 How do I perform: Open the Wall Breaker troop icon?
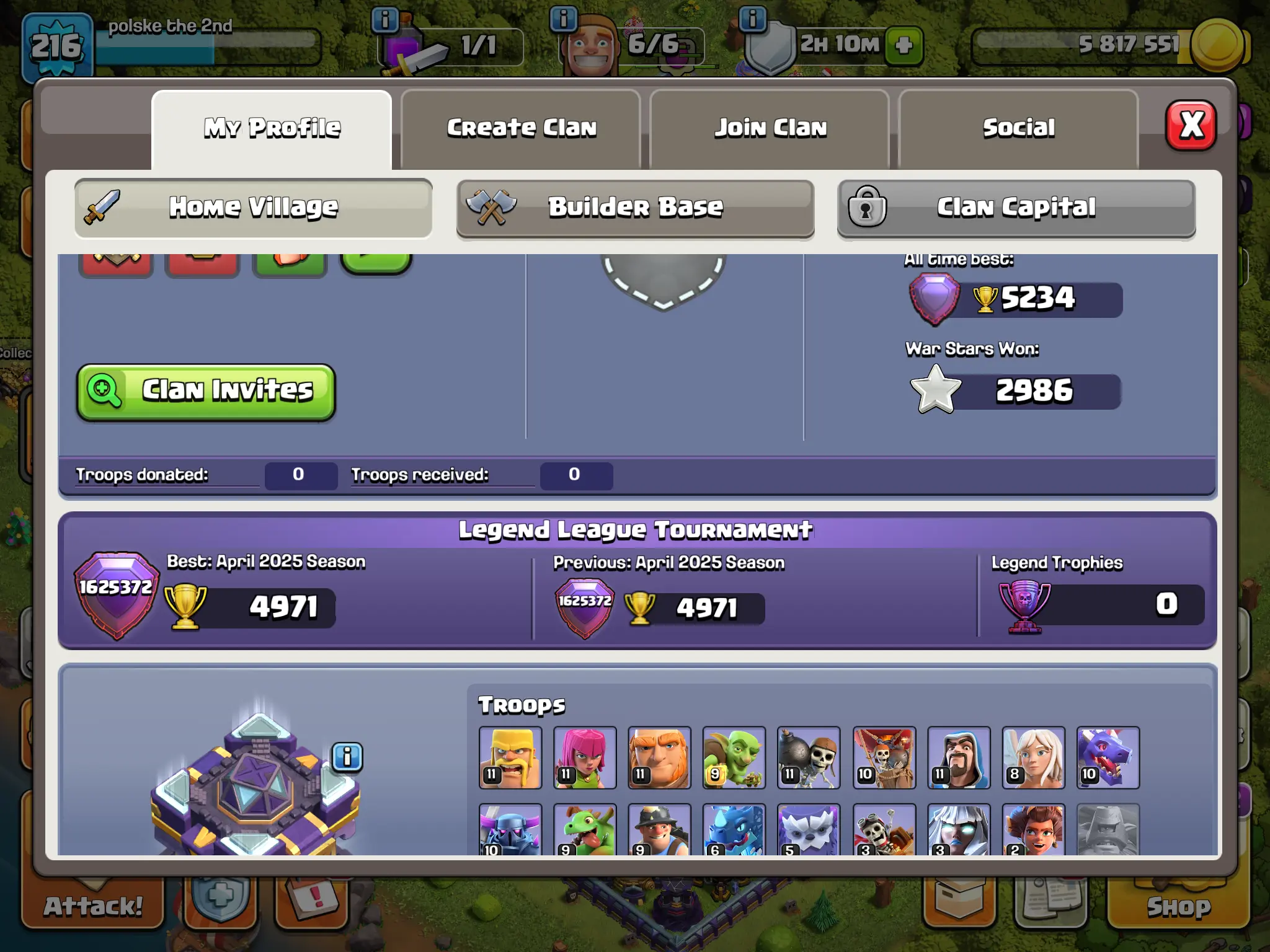click(809, 757)
